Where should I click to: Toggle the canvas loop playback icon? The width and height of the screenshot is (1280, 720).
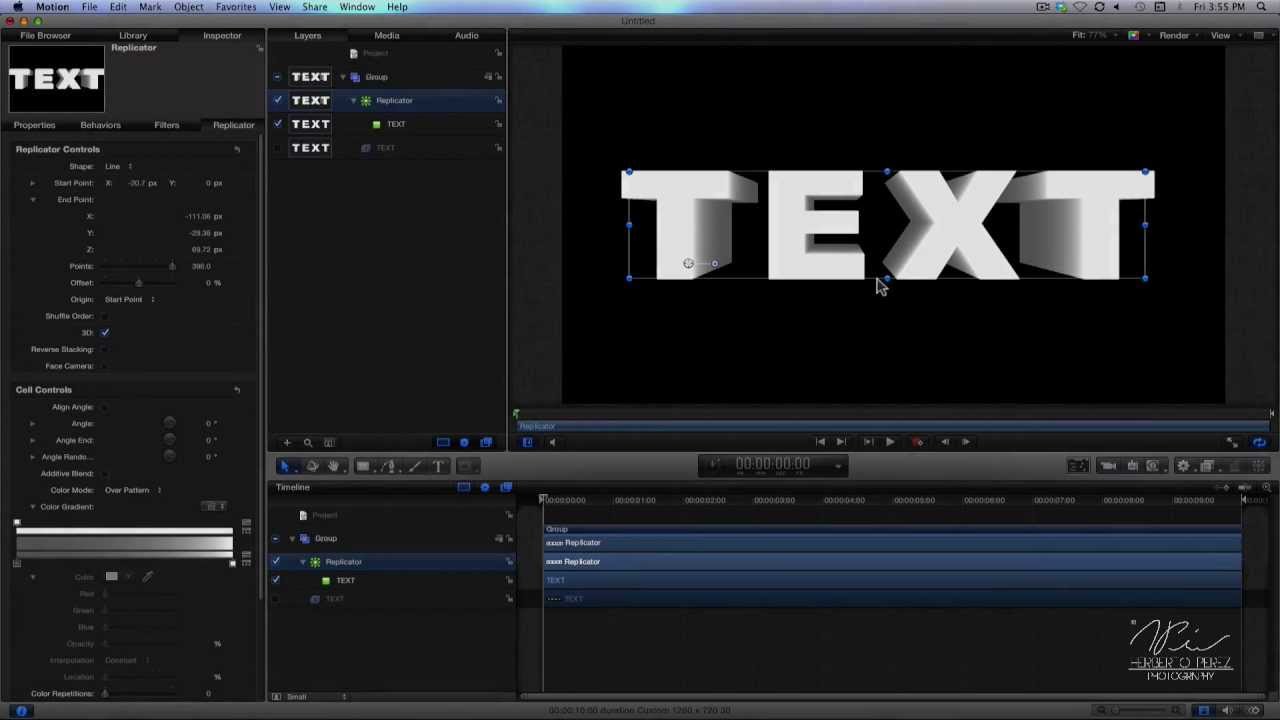1259,442
